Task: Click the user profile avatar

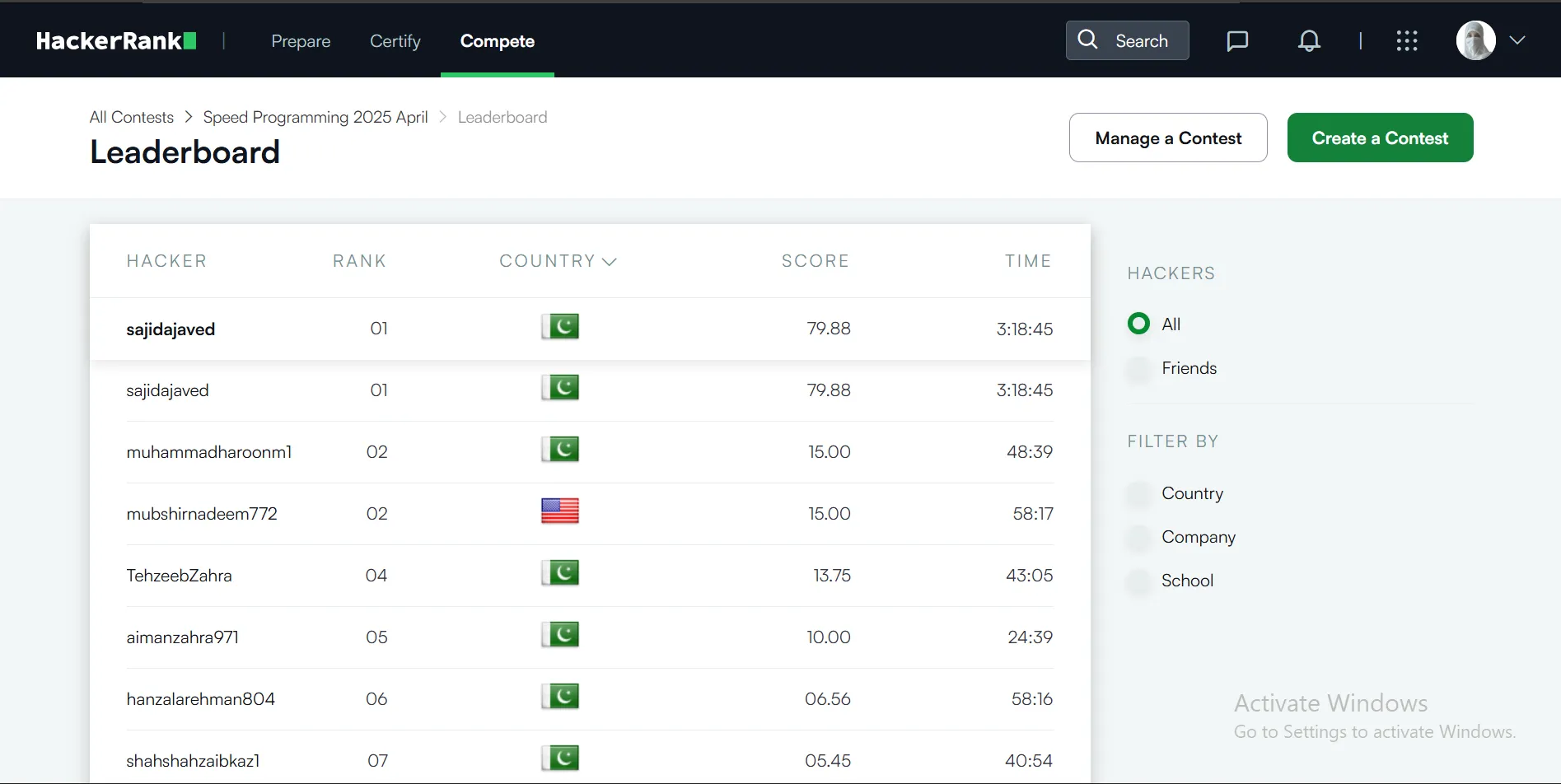Action: [1476, 40]
